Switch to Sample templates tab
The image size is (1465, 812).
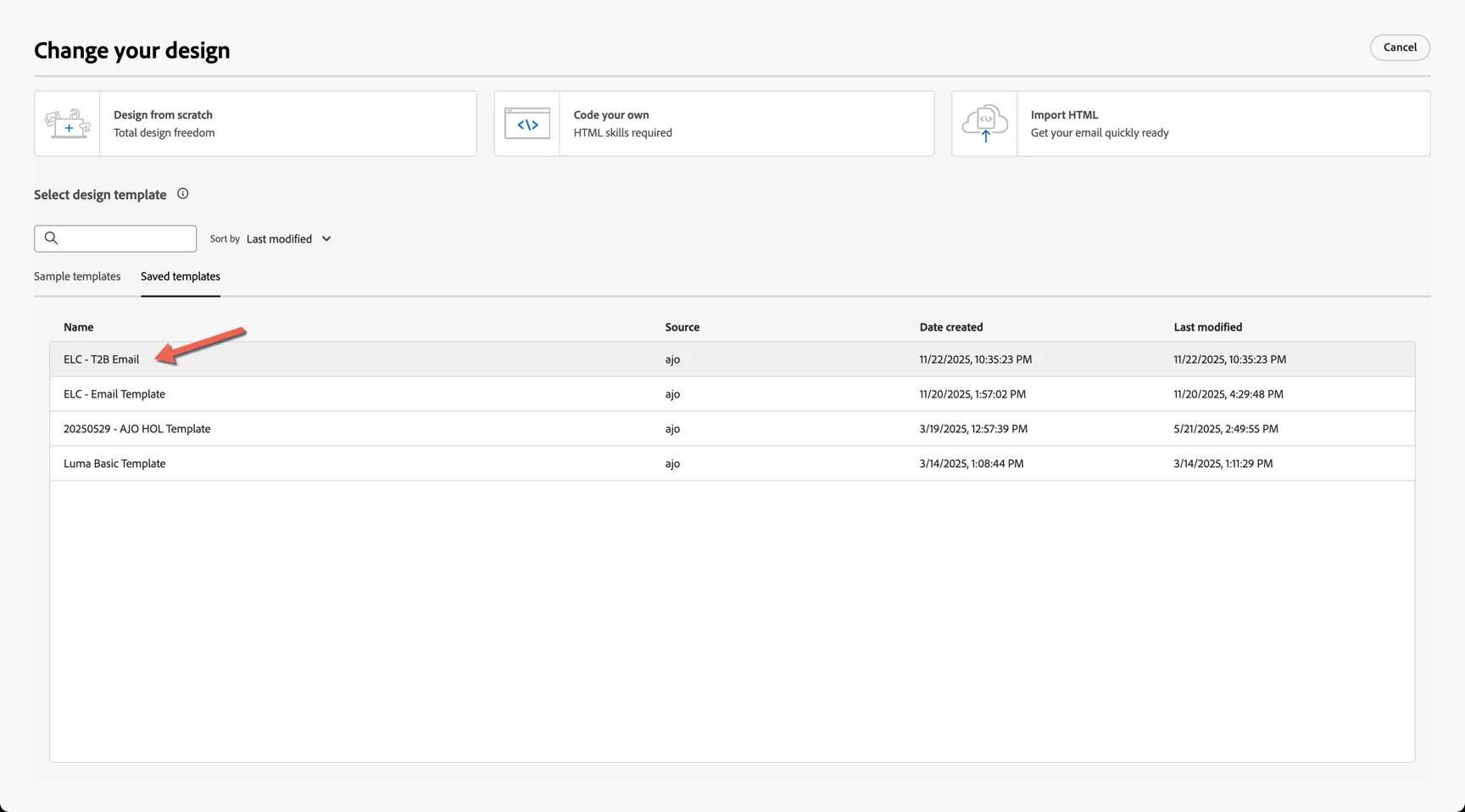pos(77,276)
